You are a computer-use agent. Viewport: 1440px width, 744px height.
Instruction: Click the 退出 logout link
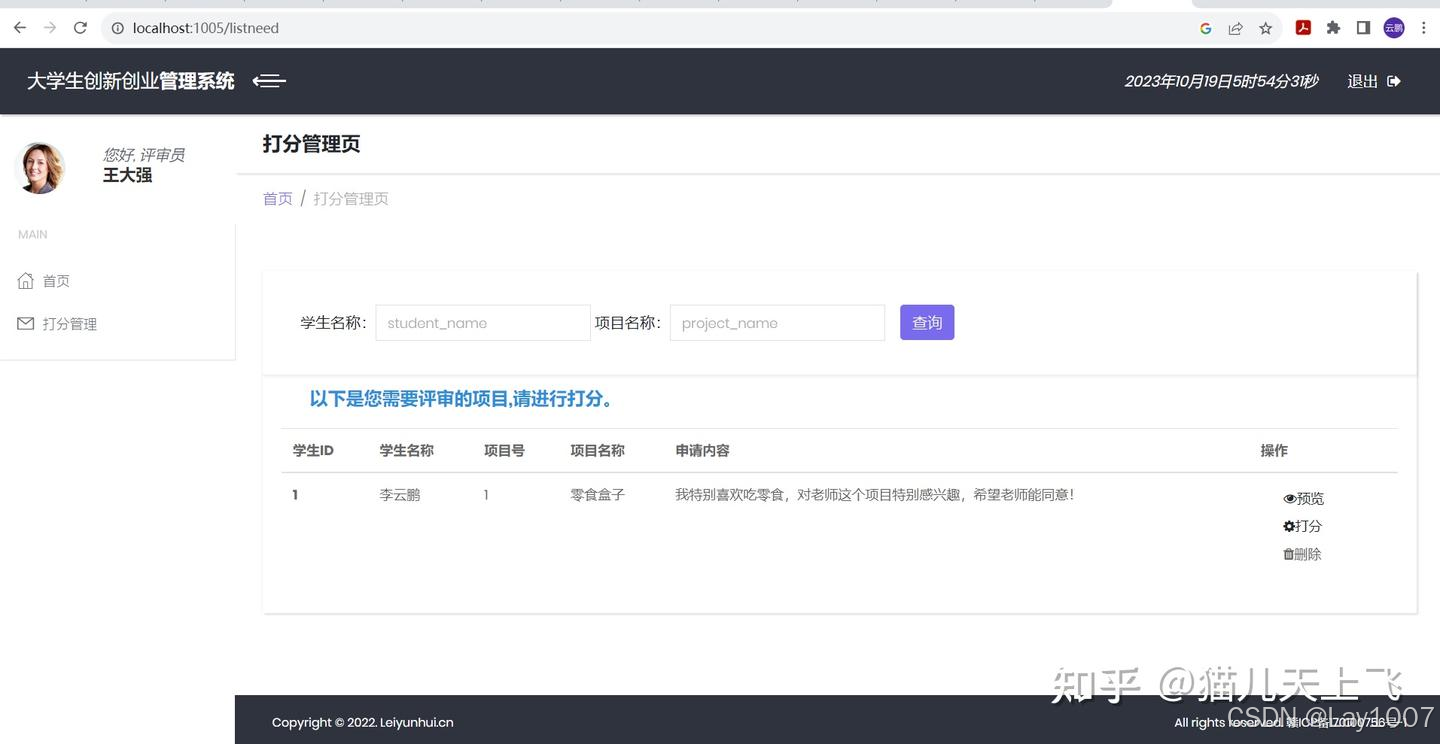[x=1363, y=81]
